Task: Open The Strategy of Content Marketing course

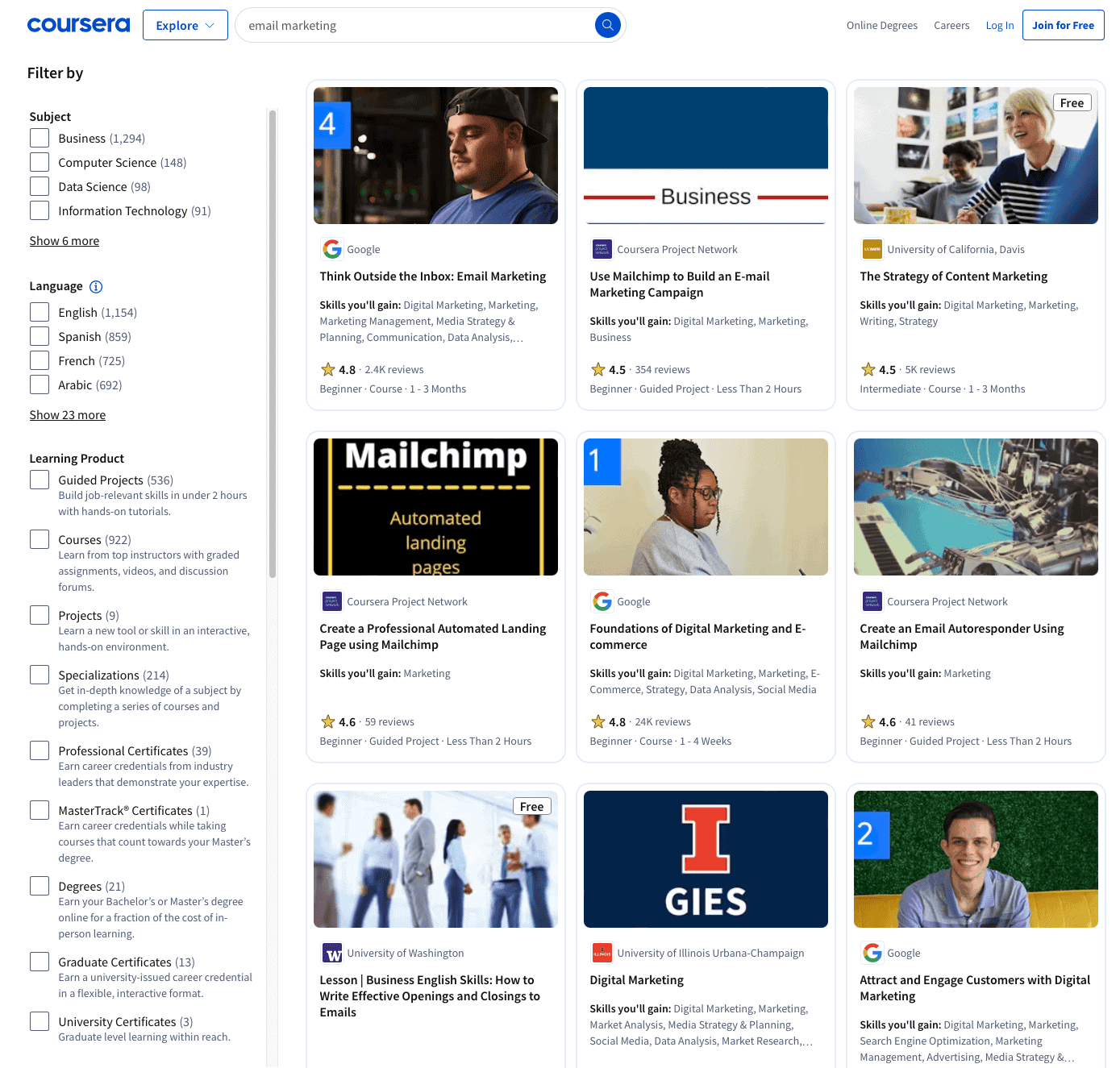Action: click(x=954, y=276)
